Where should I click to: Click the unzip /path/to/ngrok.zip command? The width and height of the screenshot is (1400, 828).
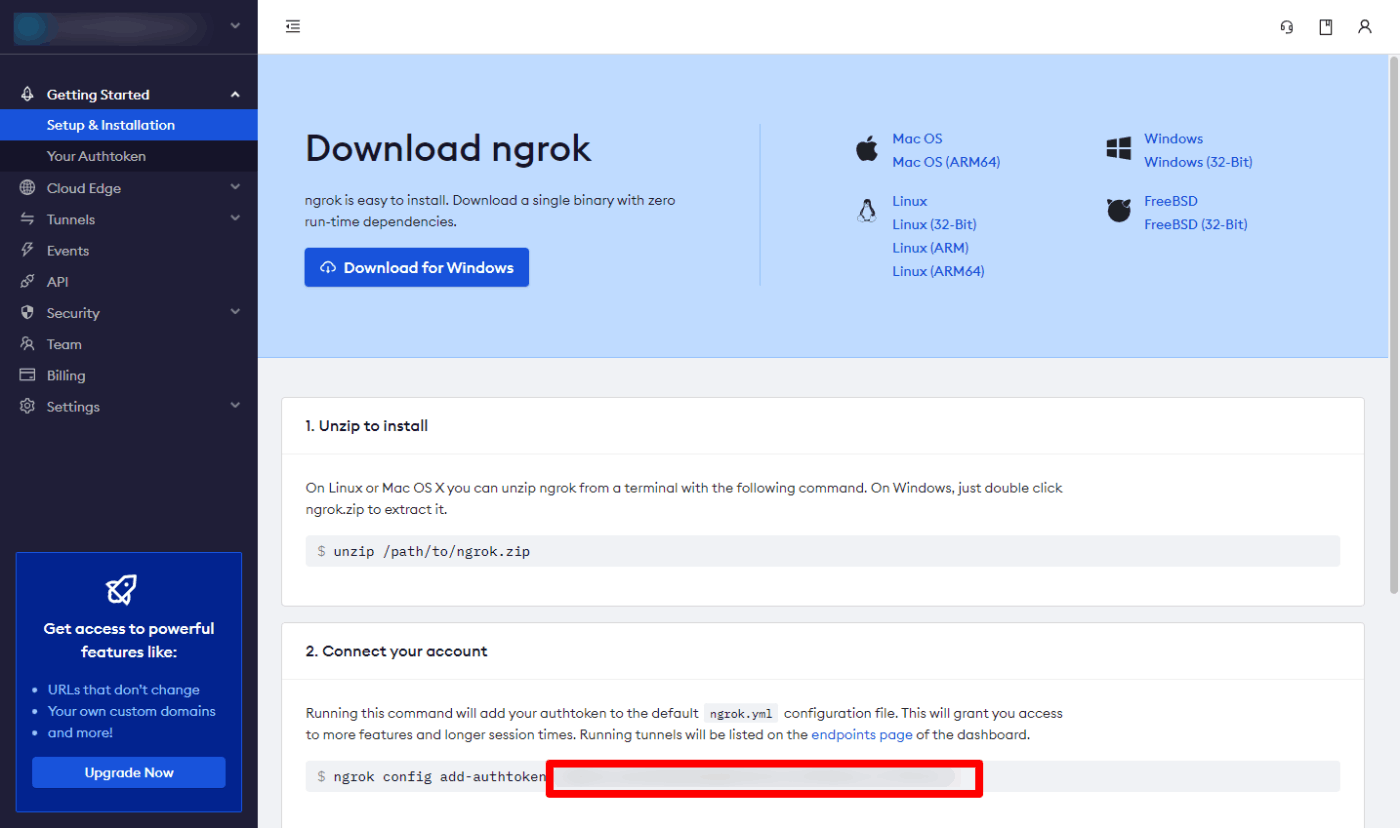[x=822, y=551]
